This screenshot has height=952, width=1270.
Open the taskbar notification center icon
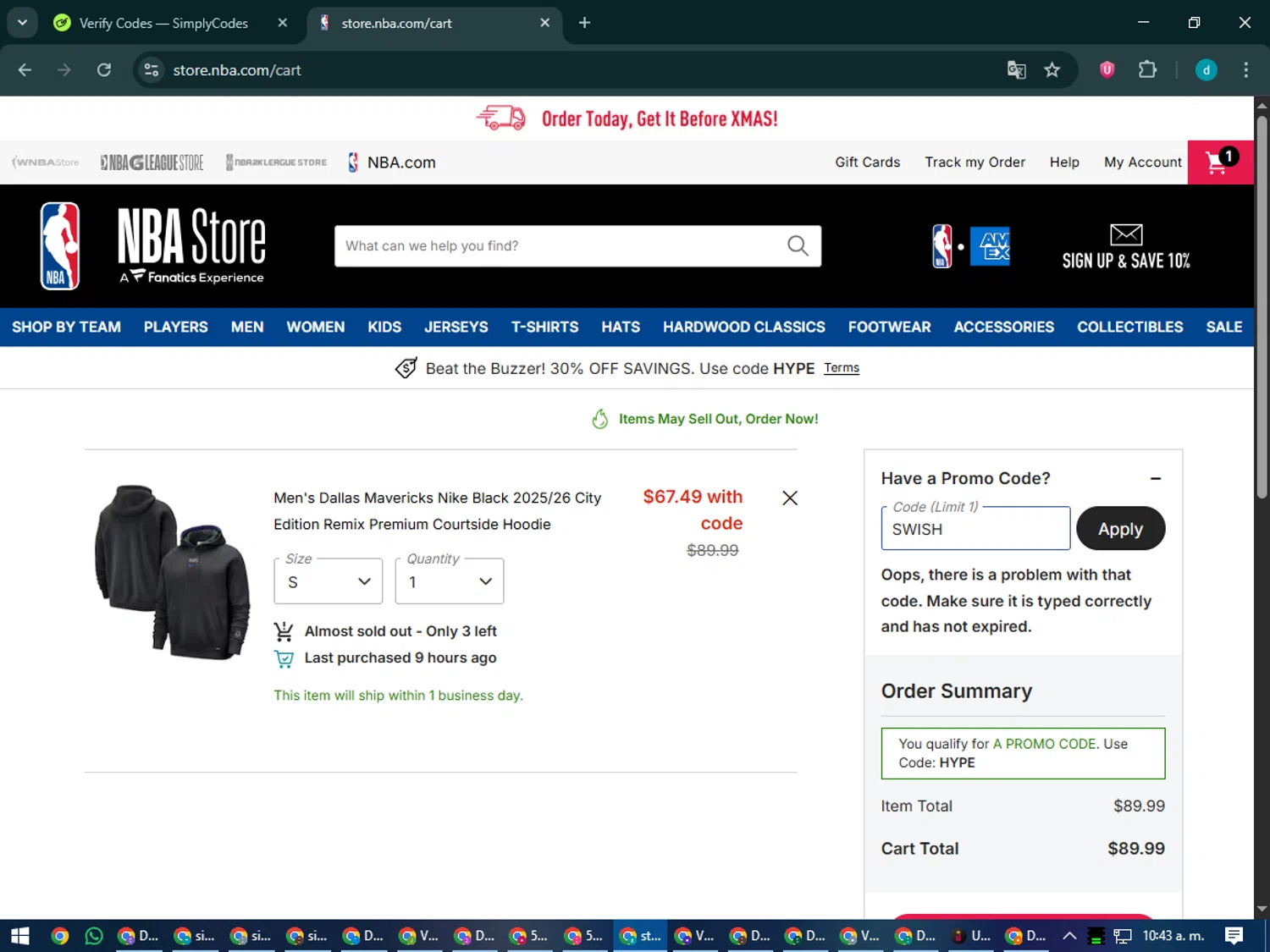[1234, 936]
